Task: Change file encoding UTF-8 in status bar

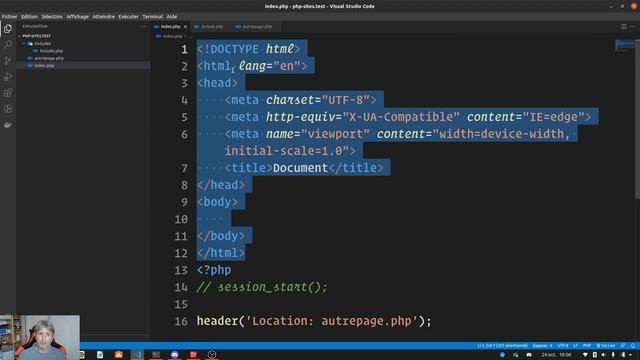Action: pyautogui.click(x=563, y=346)
